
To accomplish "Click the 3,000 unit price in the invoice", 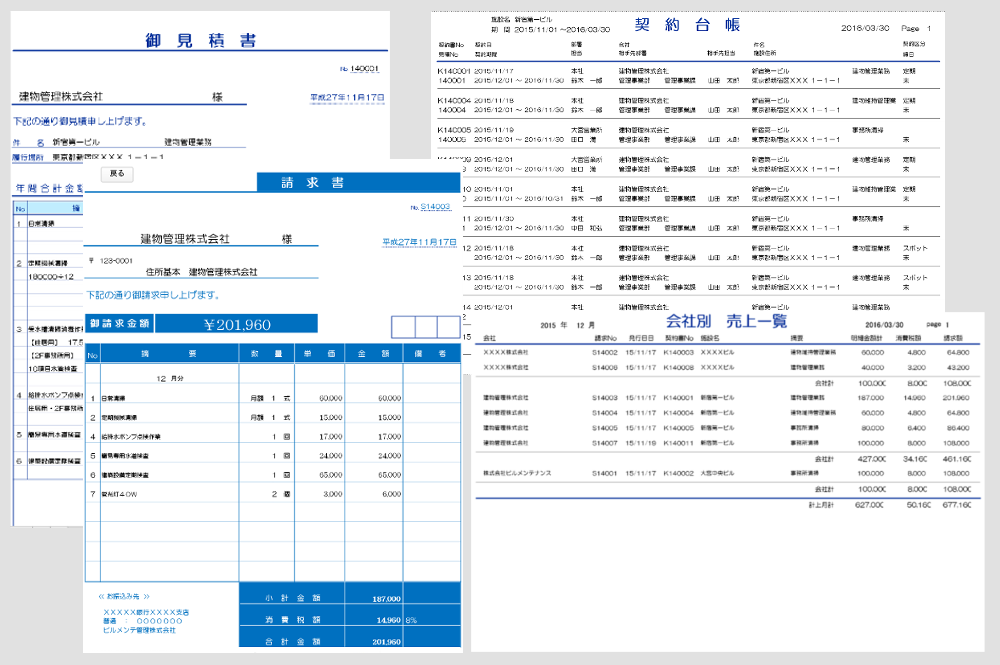I will [332, 494].
